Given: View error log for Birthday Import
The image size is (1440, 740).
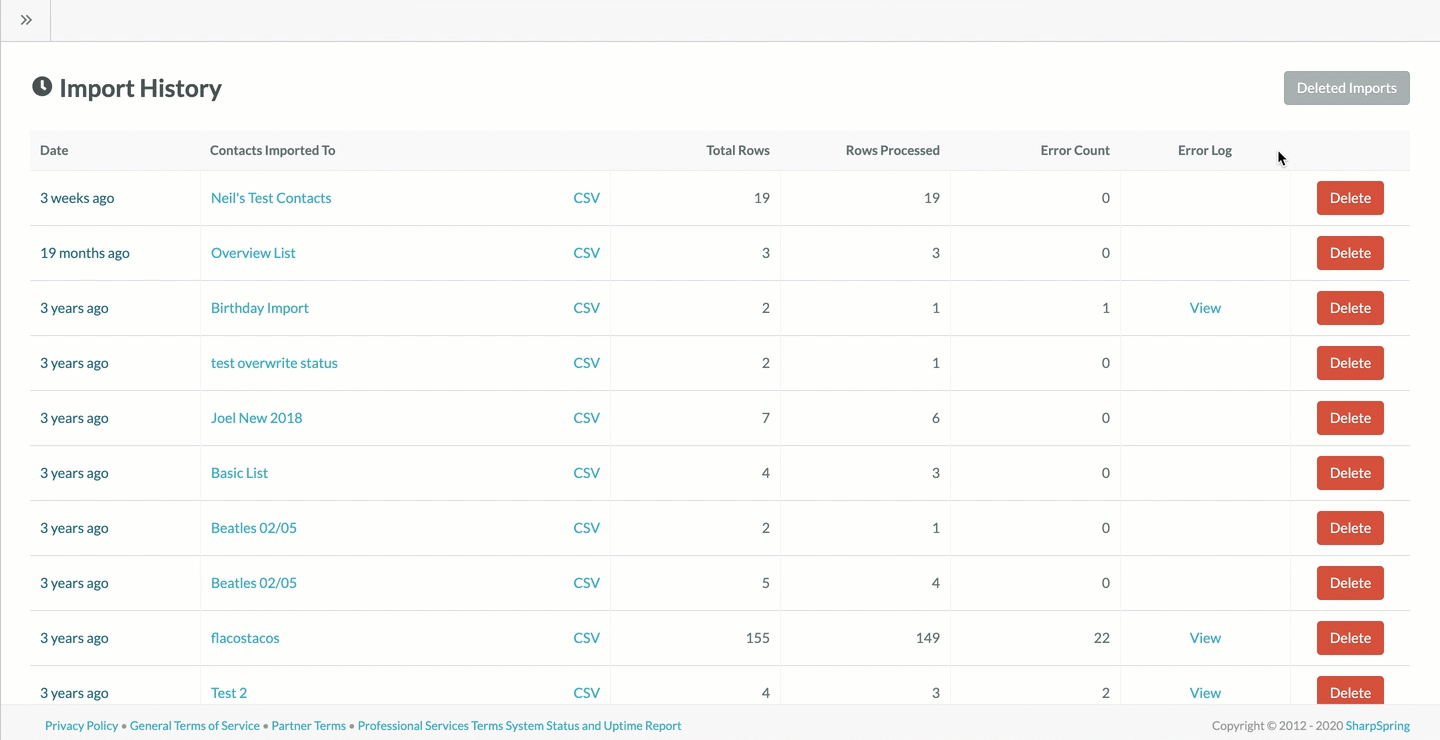Looking at the screenshot, I should pos(1205,308).
